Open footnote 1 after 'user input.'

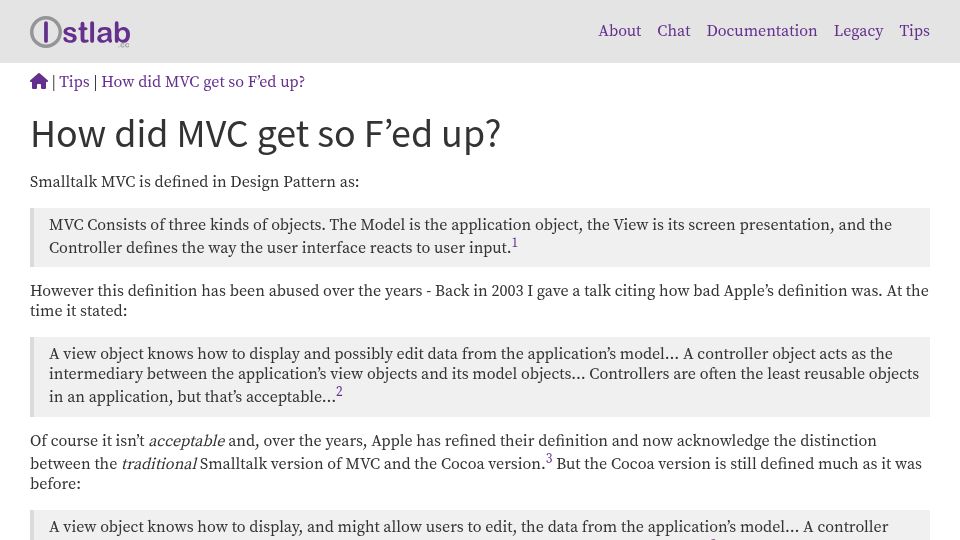[x=515, y=243]
